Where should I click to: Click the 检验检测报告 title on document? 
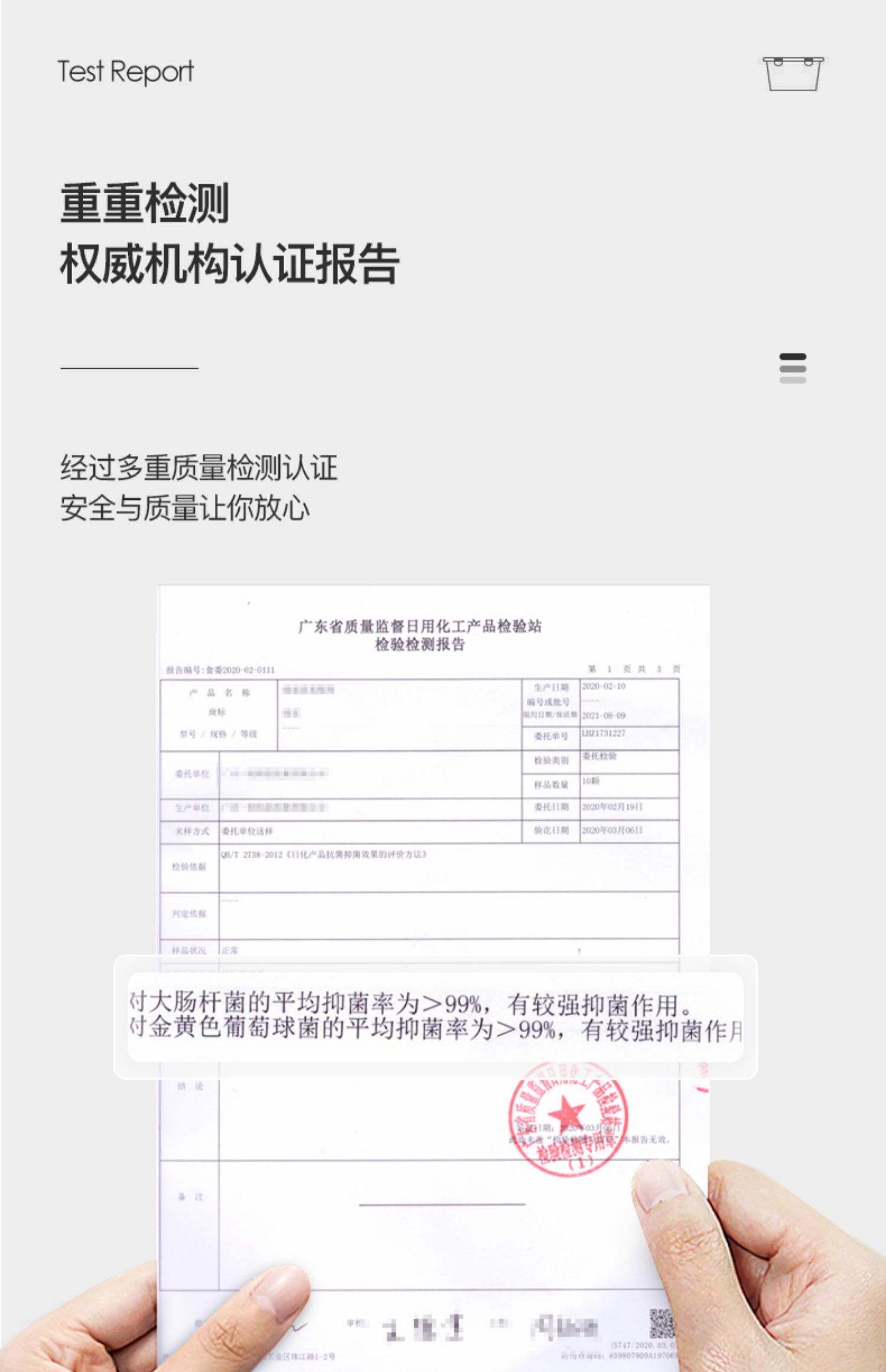[420, 644]
